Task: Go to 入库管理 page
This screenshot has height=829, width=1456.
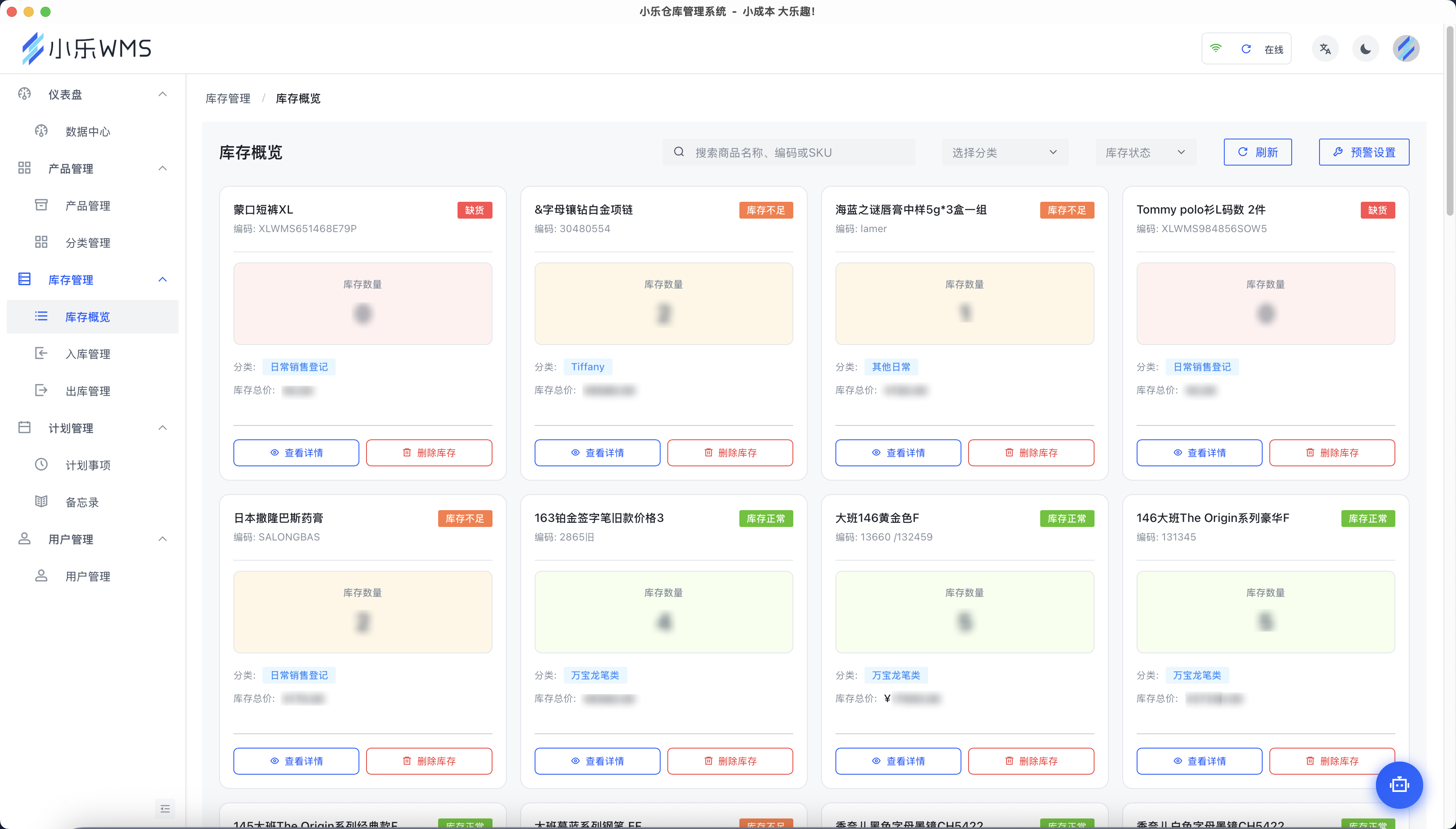Action: pyautogui.click(x=88, y=354)
